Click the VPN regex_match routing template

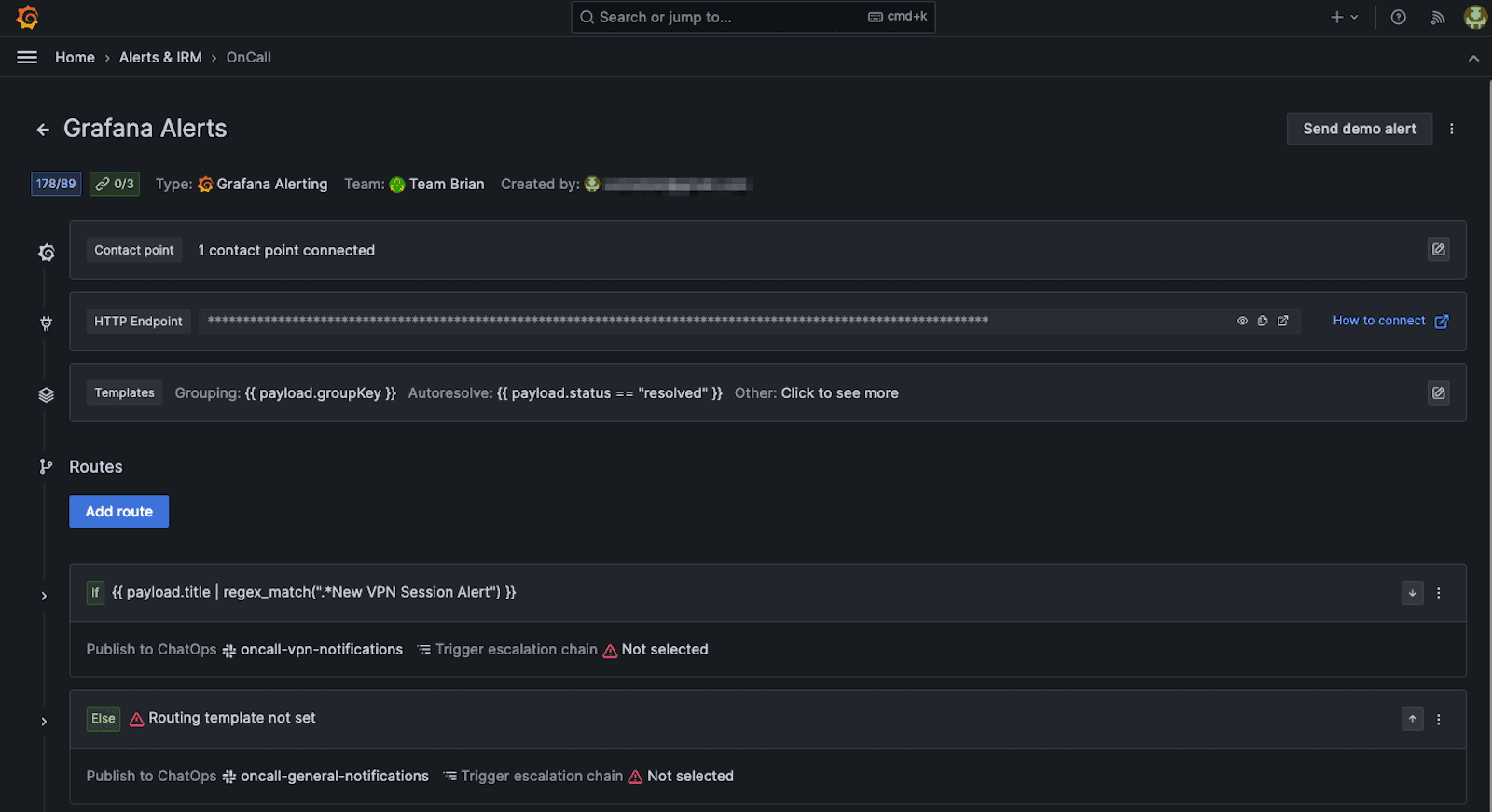point(314,592)
